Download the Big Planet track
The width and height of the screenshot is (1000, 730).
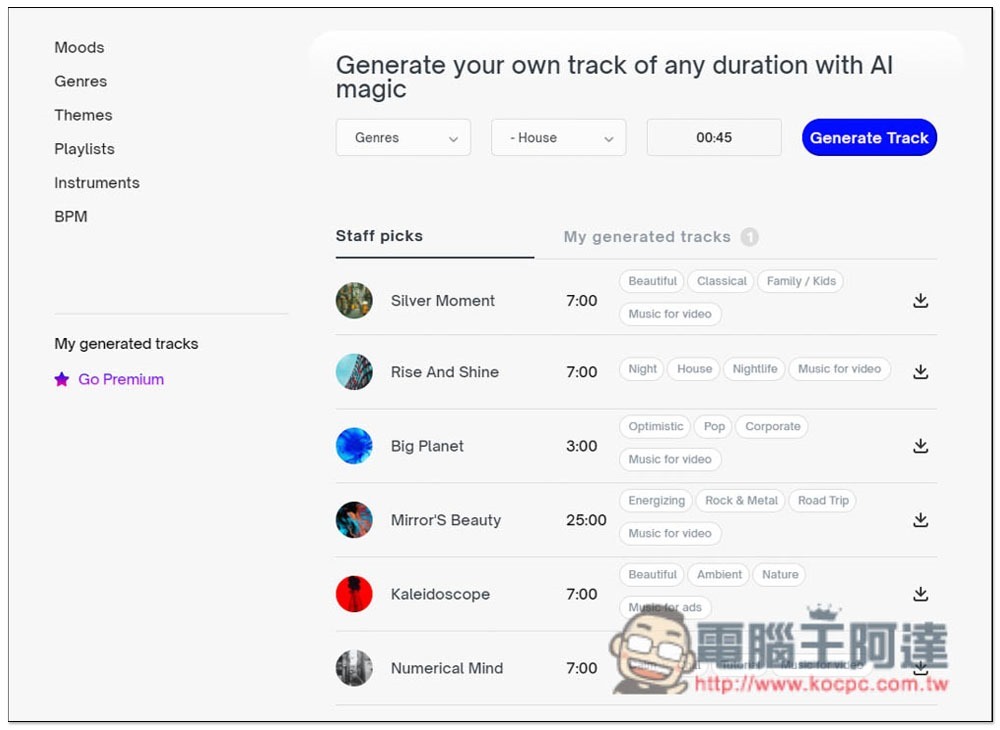920,446
